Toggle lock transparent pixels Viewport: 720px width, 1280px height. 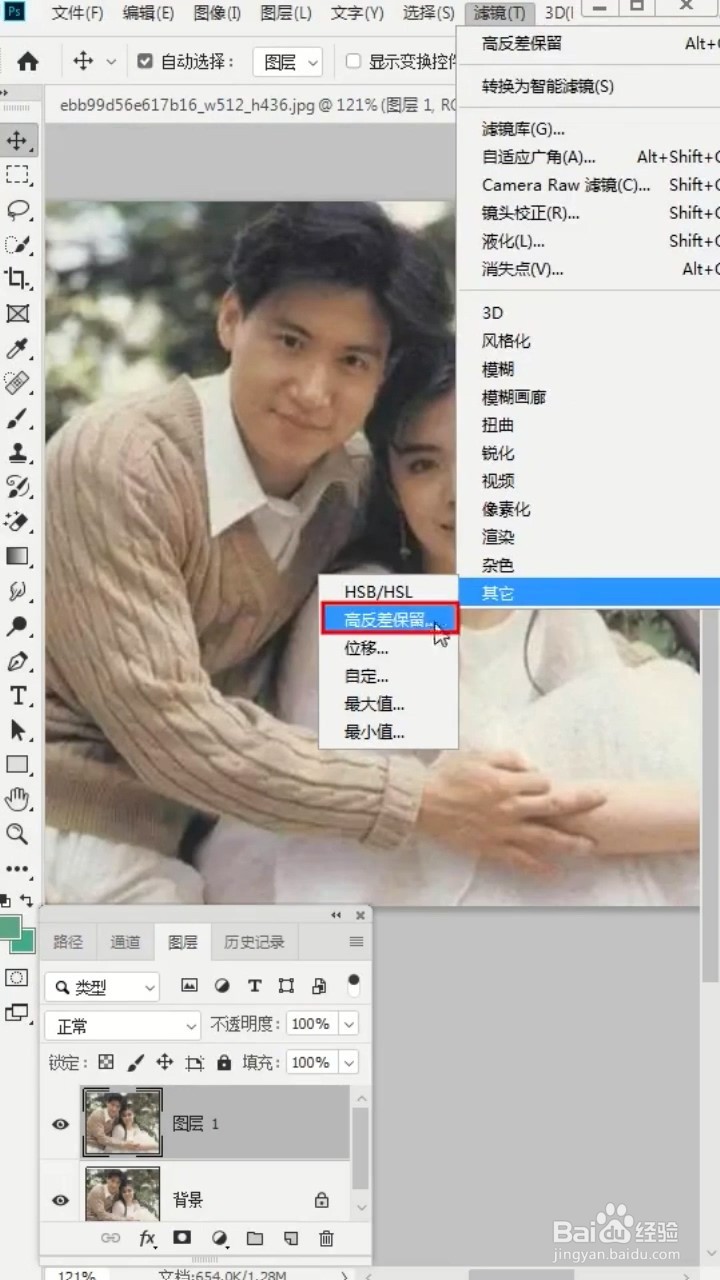(x=106, y=1062)
